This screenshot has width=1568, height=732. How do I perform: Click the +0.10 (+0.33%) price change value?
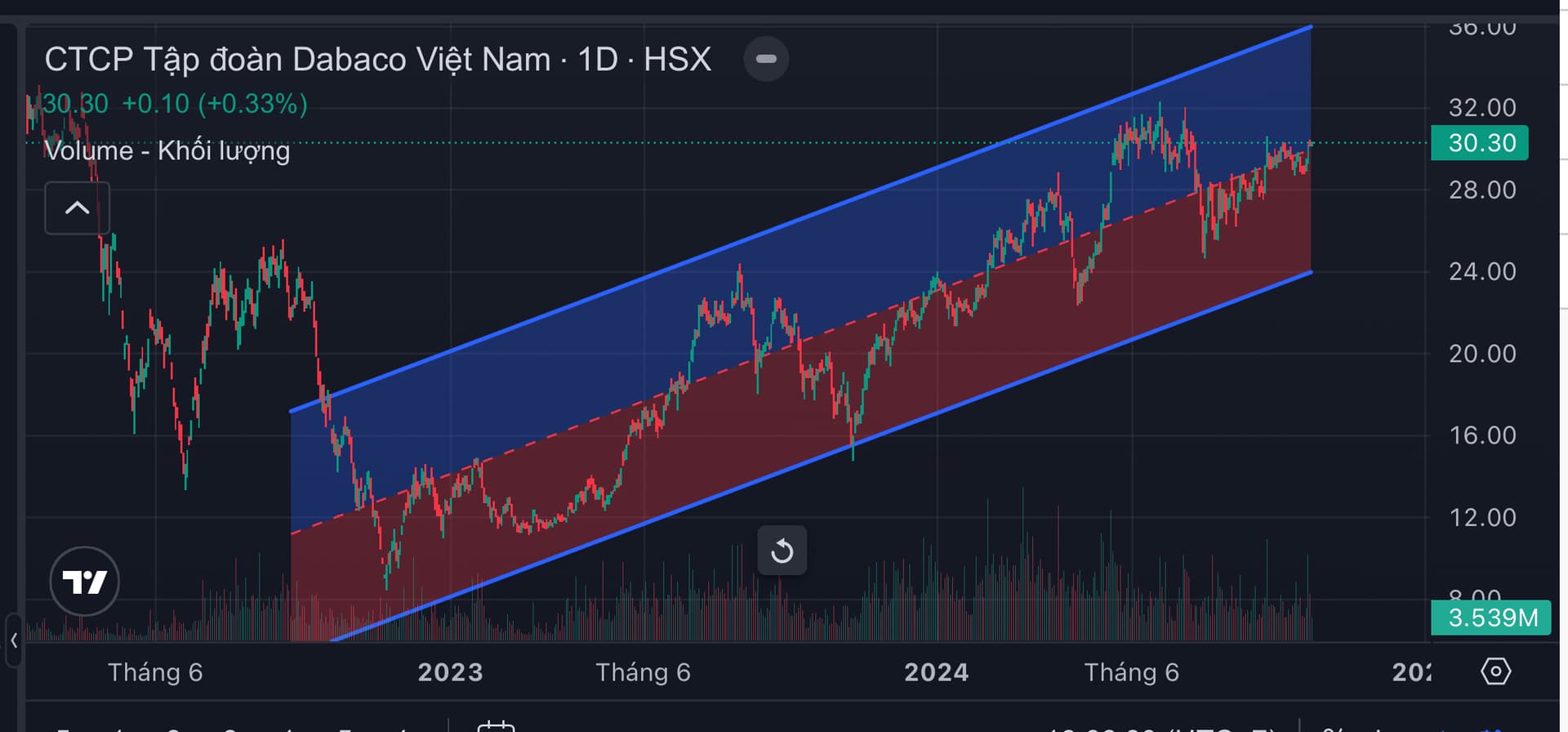[x=215, y=104]
